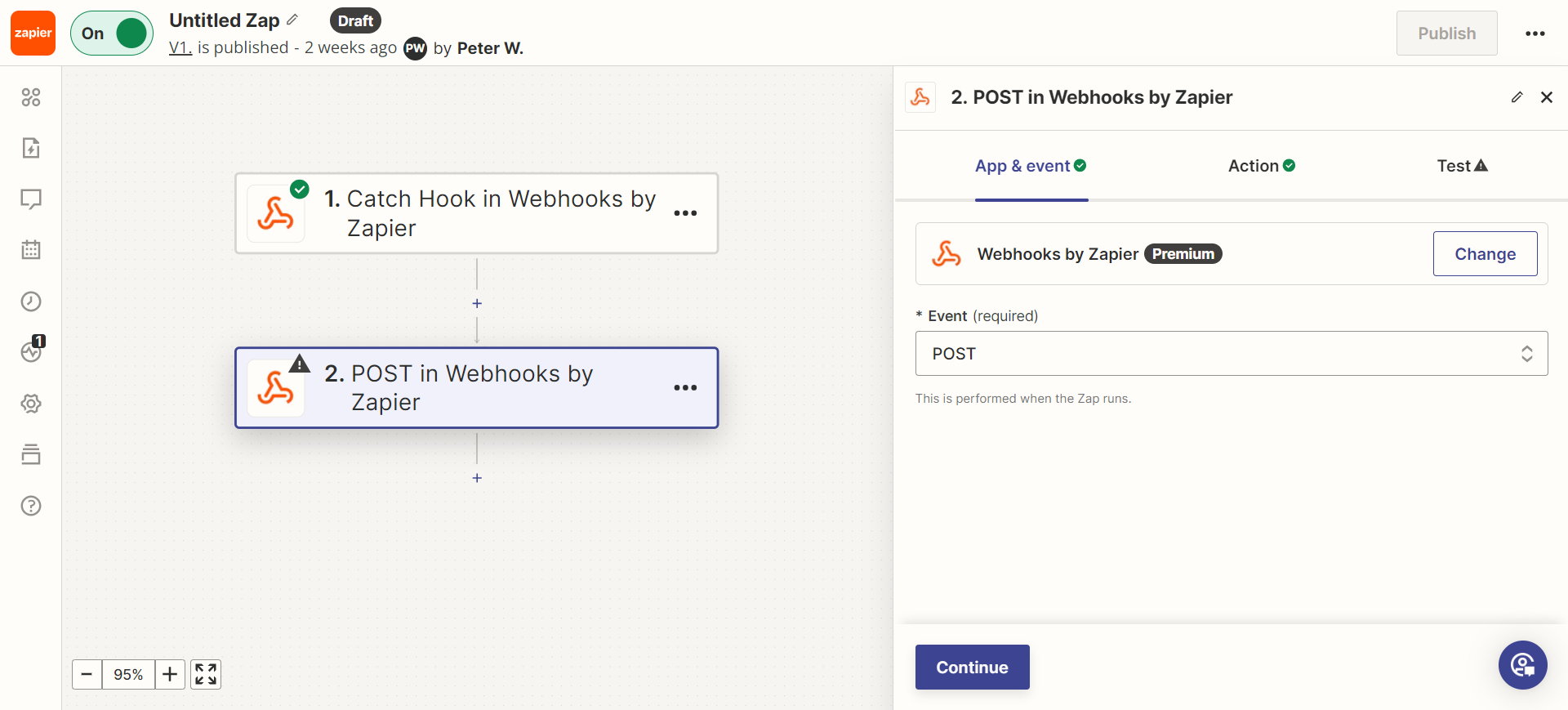Select the POST in Webhooks step card
This screenshot has height=710, width=1568.
pyautogui.click(x=477, y=388)
